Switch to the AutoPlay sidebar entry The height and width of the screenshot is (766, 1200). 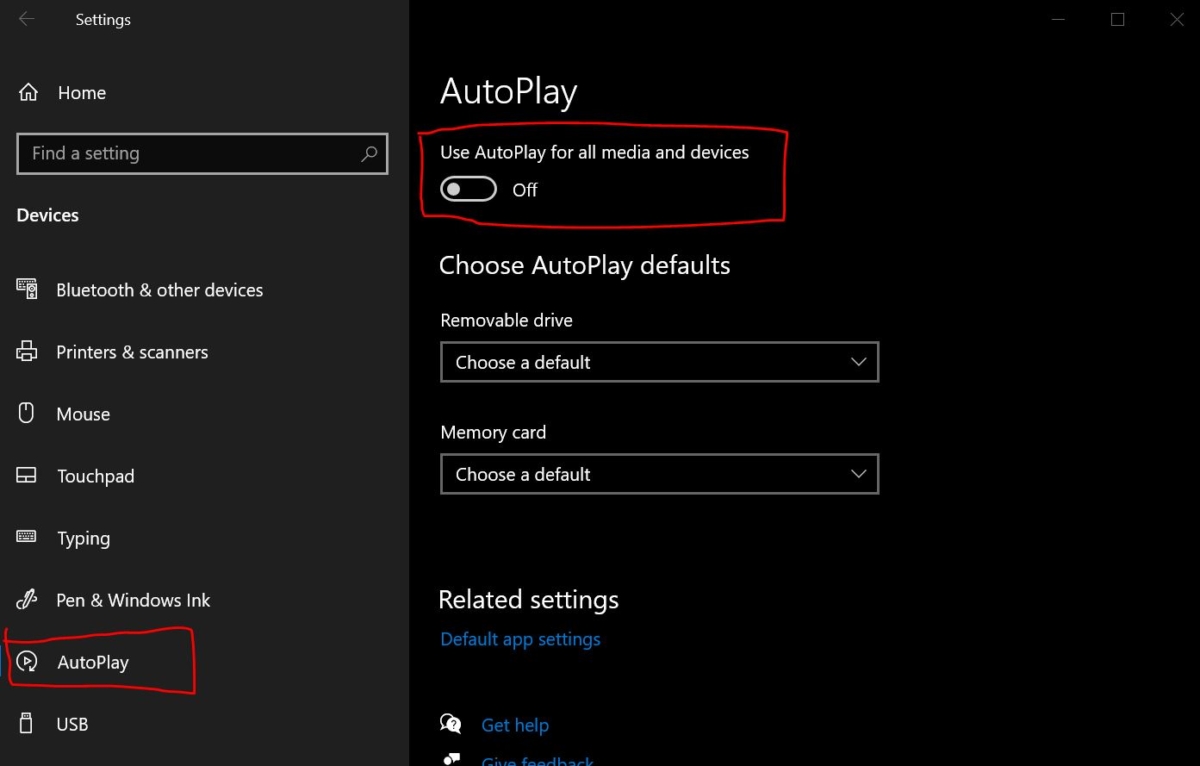93,662
